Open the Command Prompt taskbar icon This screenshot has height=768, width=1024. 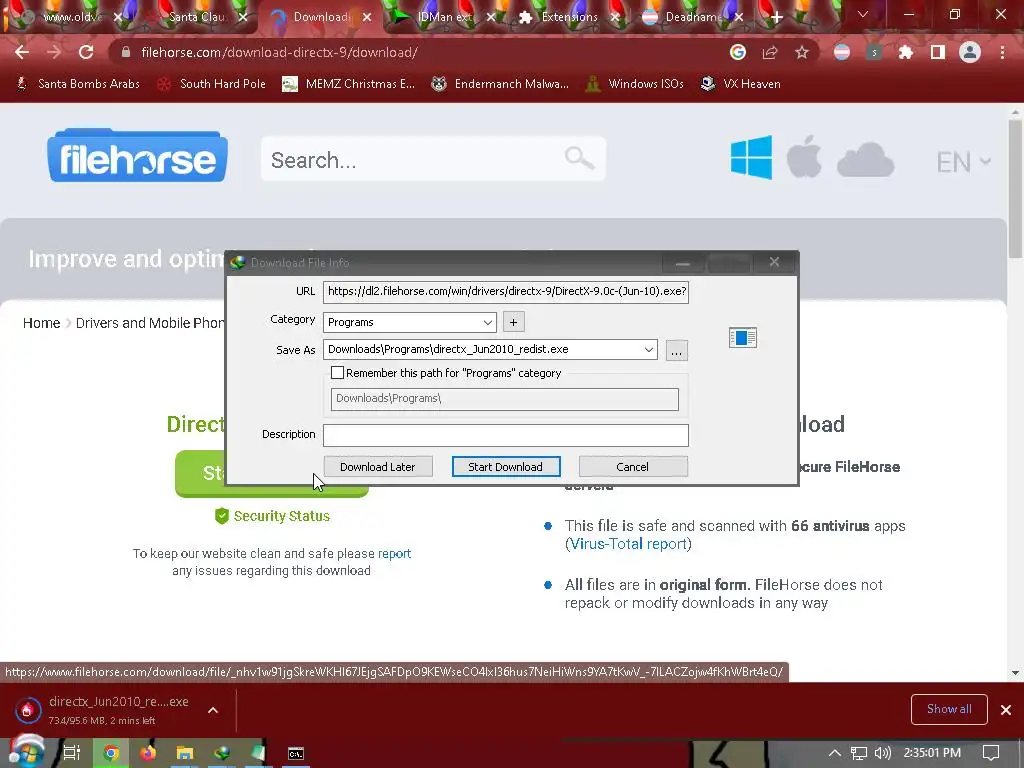coord(296,754)
